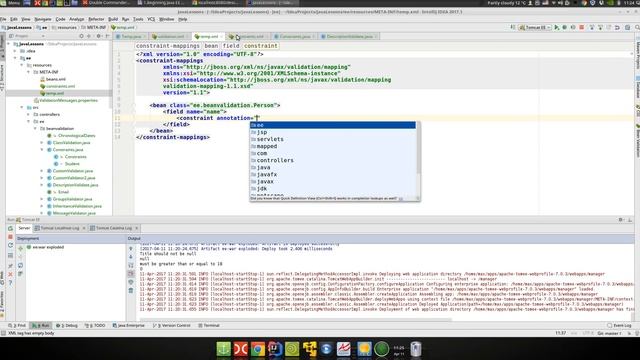This screenshot has width=640, height=360.
Task: Rerun server with green icon in Run panel
Action: [10, 229]
